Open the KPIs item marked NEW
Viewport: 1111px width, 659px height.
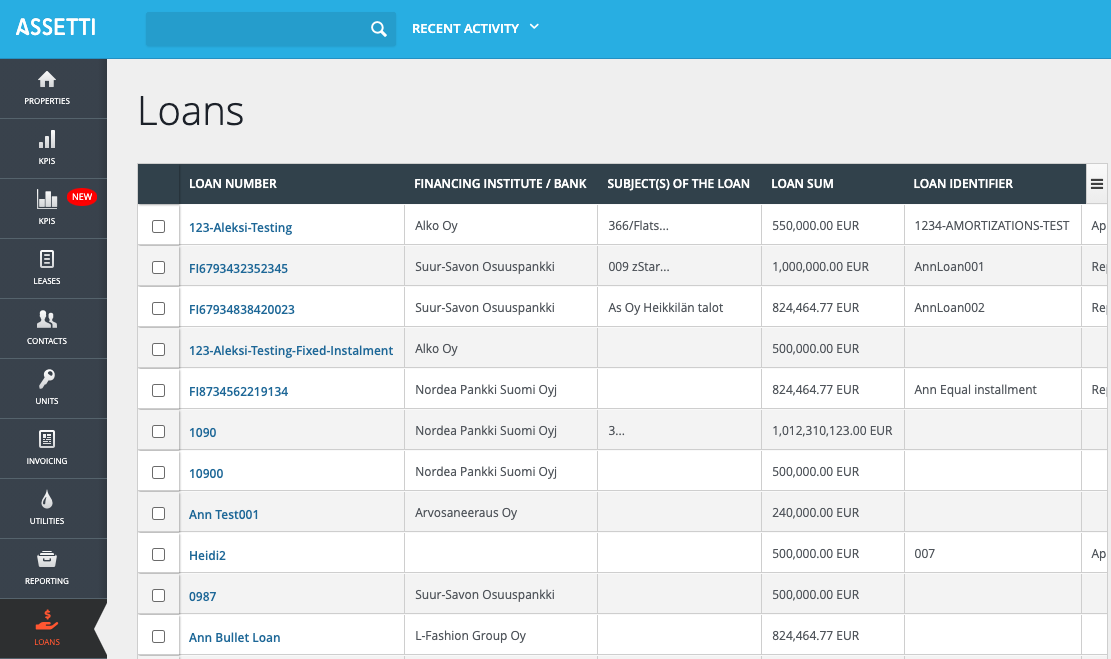coord(47,208)
